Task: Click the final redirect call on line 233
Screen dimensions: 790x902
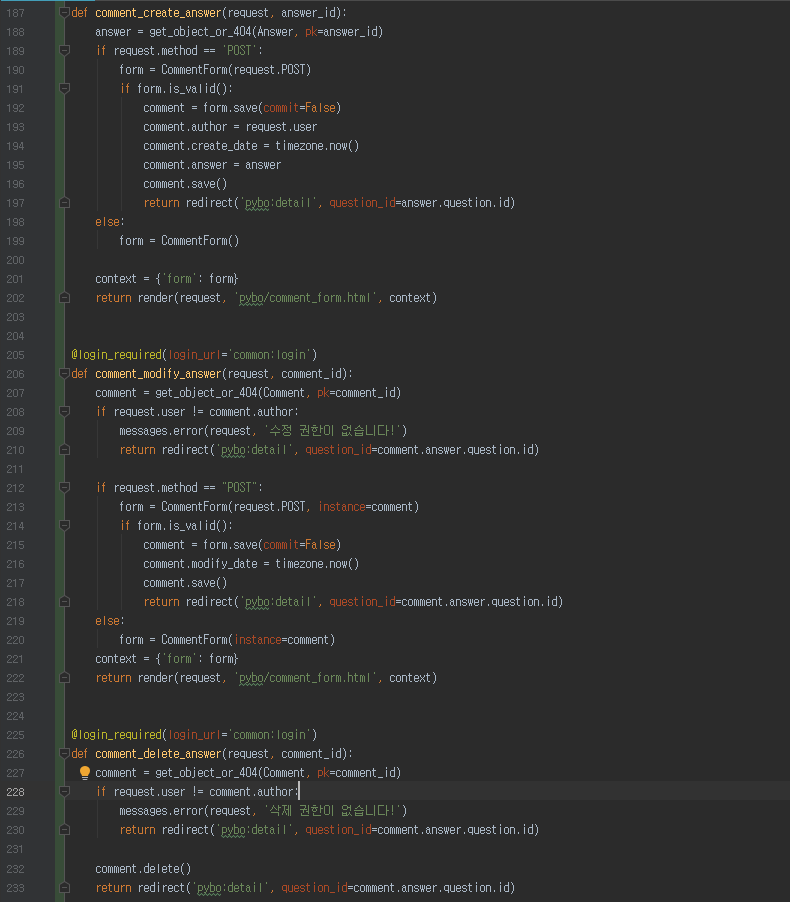Action: click(326, 888)
